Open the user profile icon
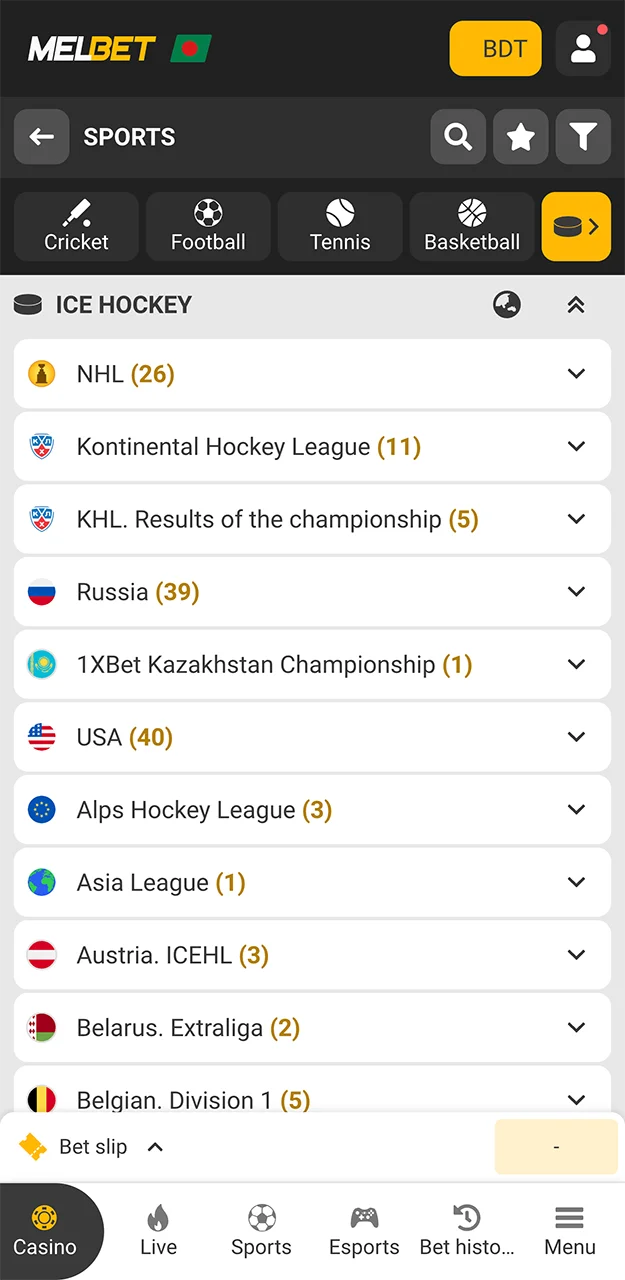The width and height of the screenshot is (625, 1280). click(x=583, y=48)
